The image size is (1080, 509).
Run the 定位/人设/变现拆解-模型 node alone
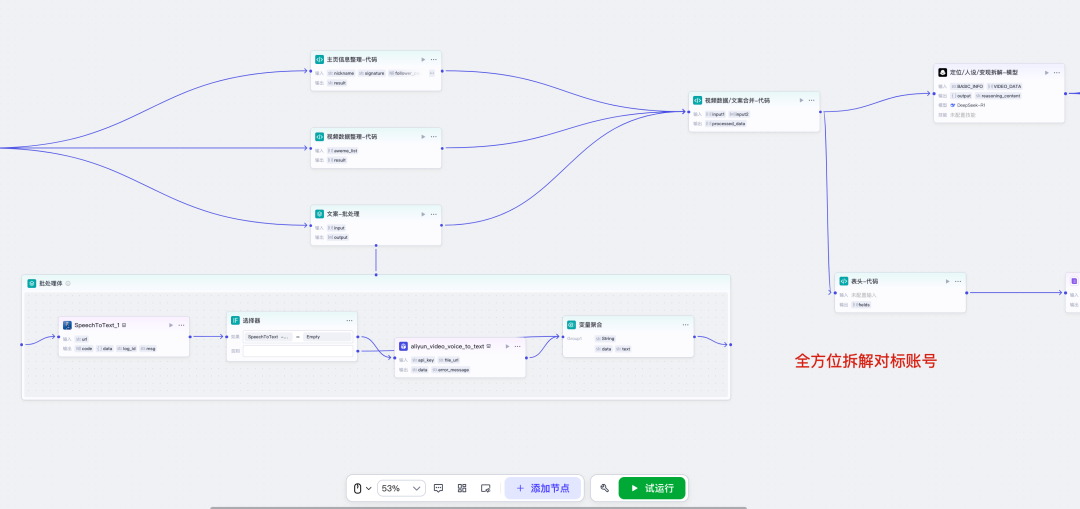[1046, 72]
